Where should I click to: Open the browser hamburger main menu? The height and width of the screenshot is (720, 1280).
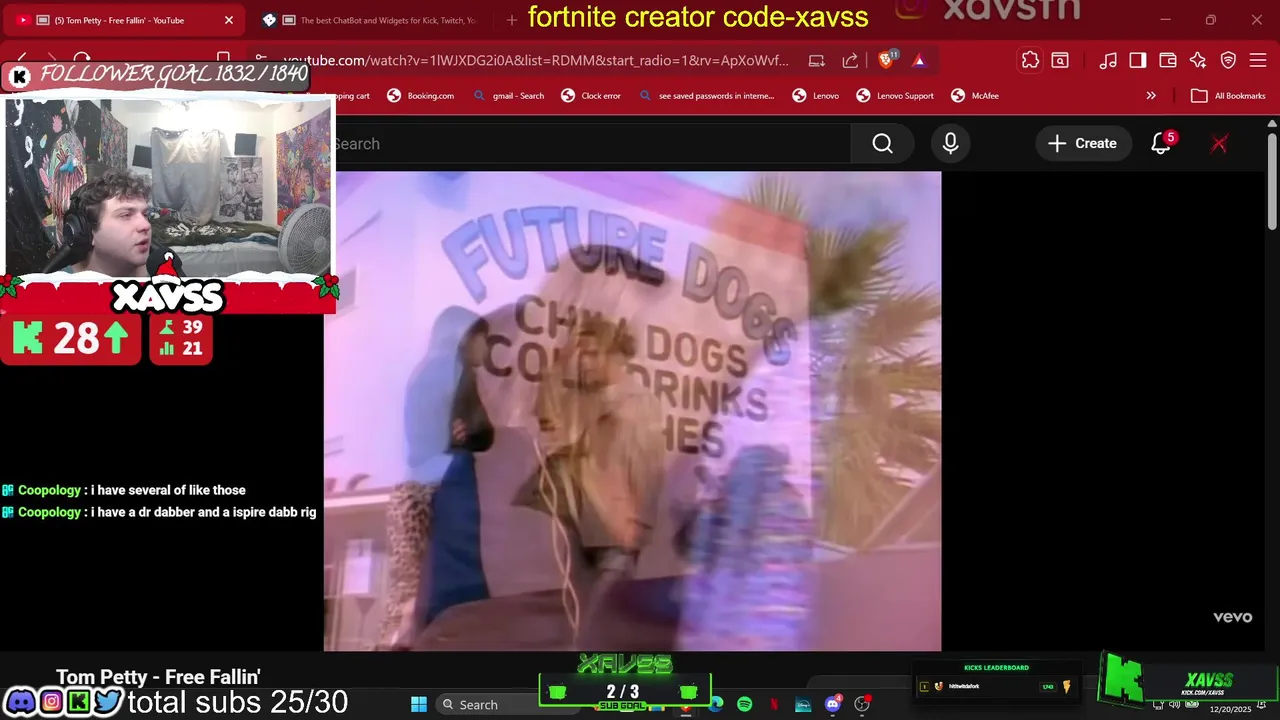coord(1258,60)
